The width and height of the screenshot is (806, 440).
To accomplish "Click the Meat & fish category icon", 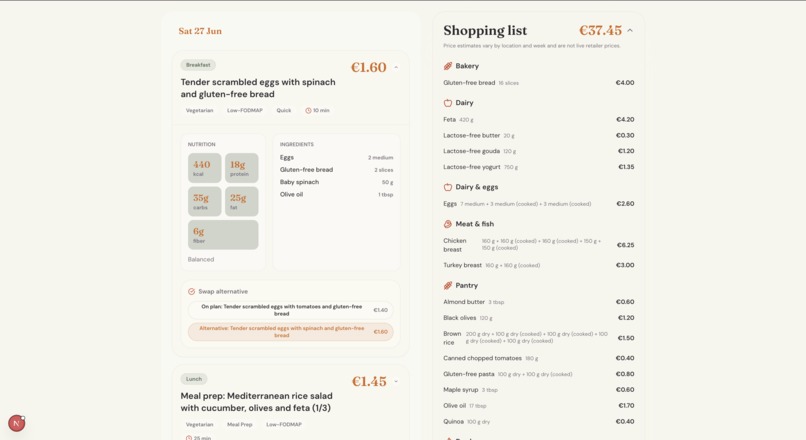I will [448, 224].
